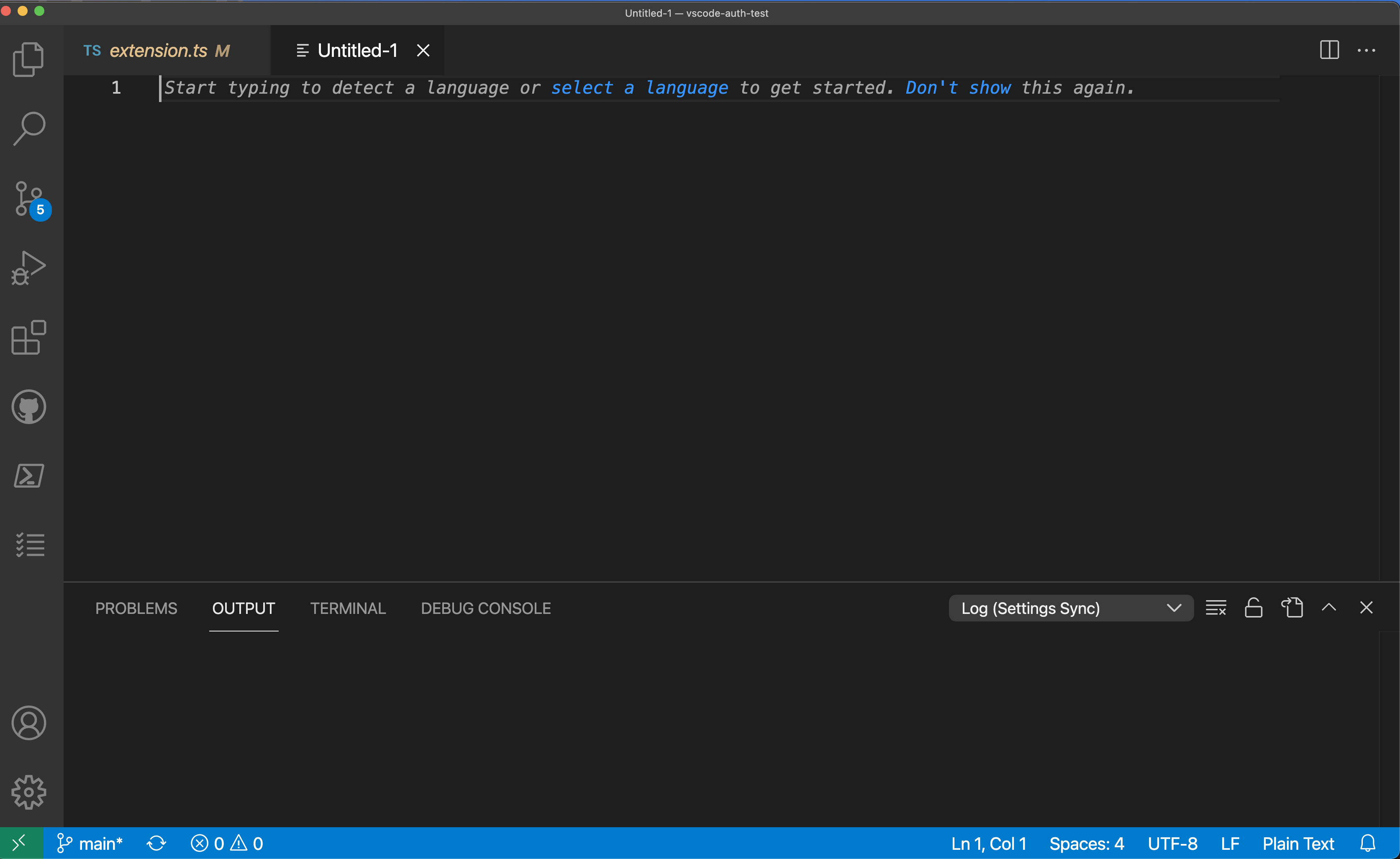
Task: Open Source Control with 5 pending changes
Action: click(28, 199)
